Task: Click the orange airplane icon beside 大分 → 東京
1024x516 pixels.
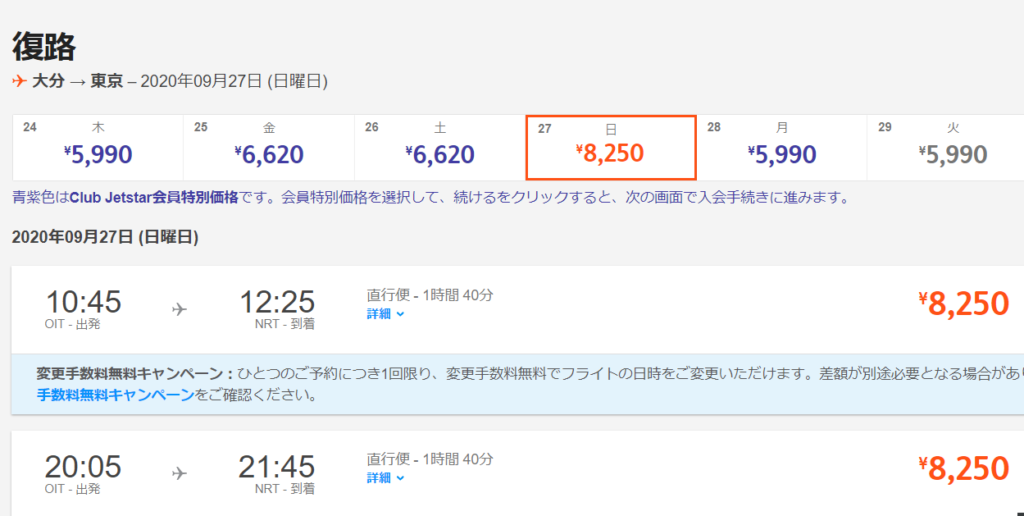Action: (20, 81)
